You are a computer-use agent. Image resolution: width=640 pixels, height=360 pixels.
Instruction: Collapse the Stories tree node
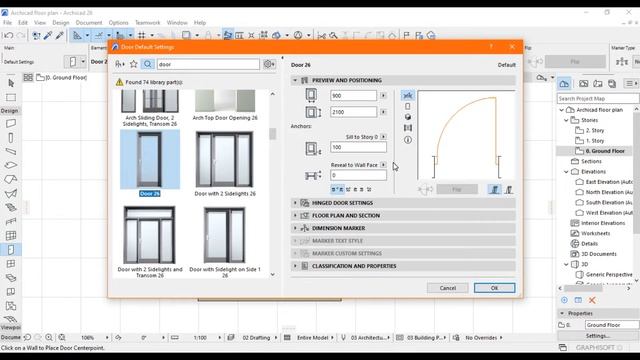567,120
